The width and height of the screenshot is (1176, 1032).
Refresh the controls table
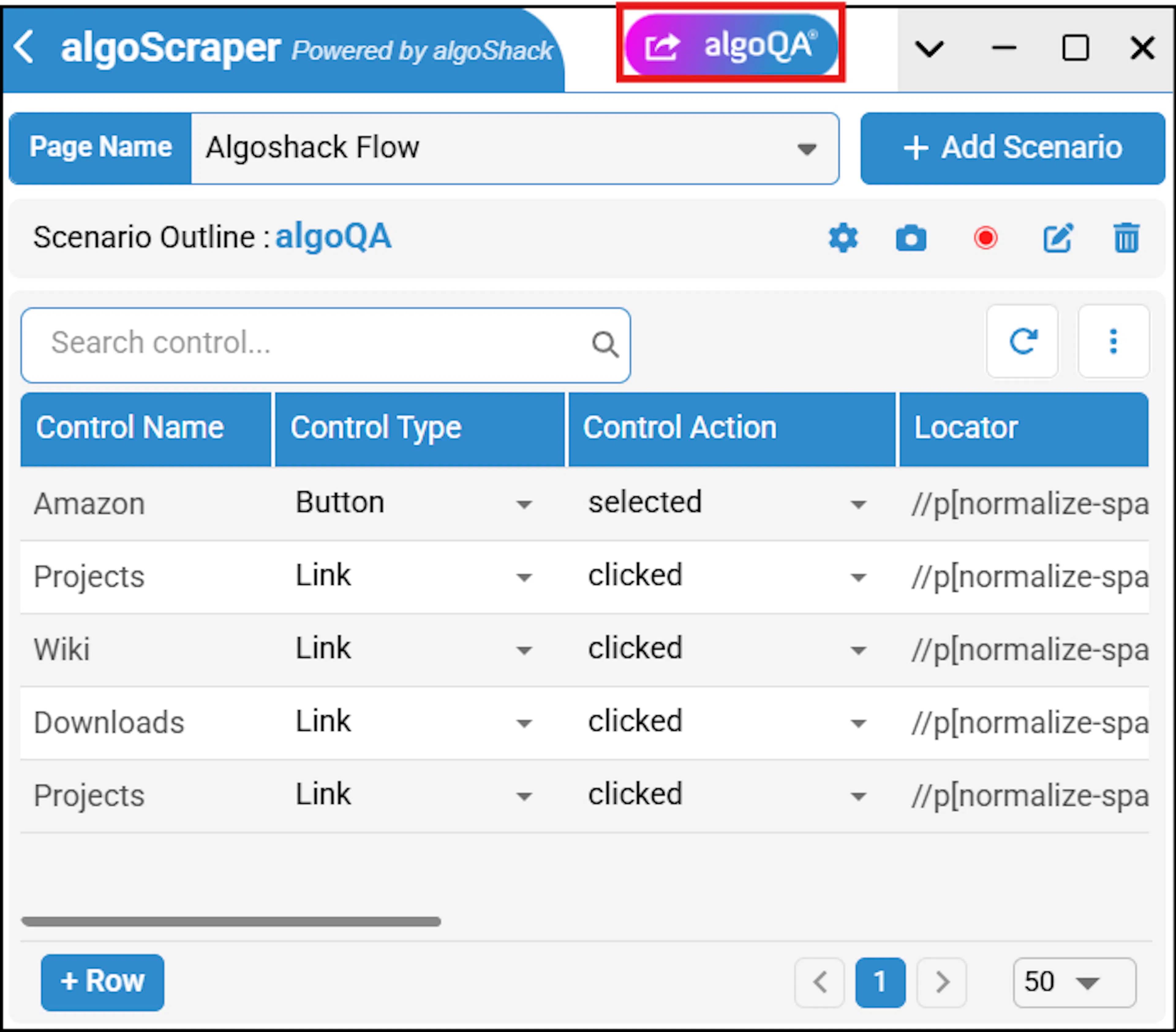[x=1022, y=341]
